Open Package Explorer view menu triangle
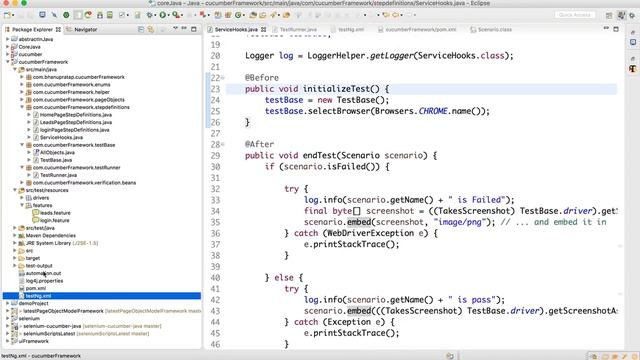This screenshot has width=640, height=360. pyautogui.click(x=175, y=29)
